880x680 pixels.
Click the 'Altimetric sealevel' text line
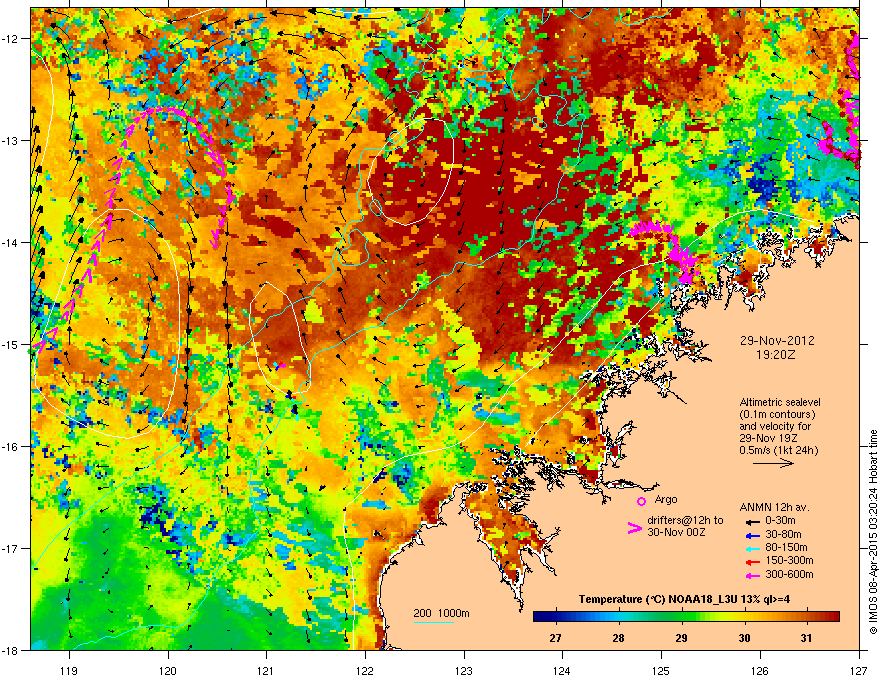click(780, 402)
